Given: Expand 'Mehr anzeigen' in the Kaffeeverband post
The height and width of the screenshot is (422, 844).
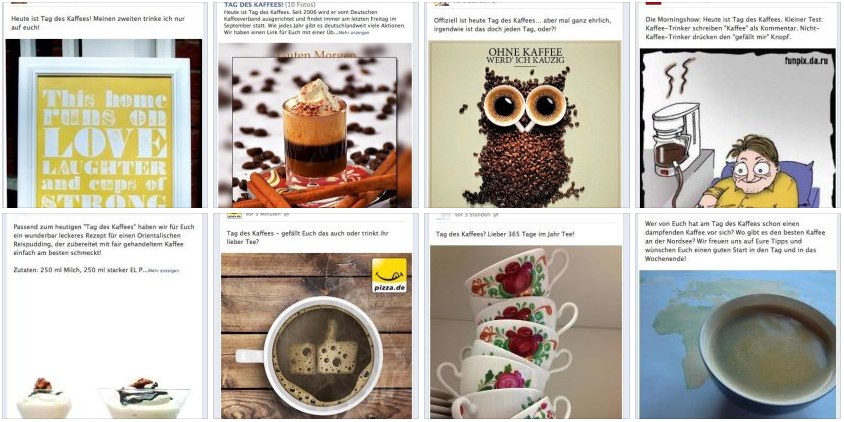Looking at the screenshot, I should (x=354, y=33).
